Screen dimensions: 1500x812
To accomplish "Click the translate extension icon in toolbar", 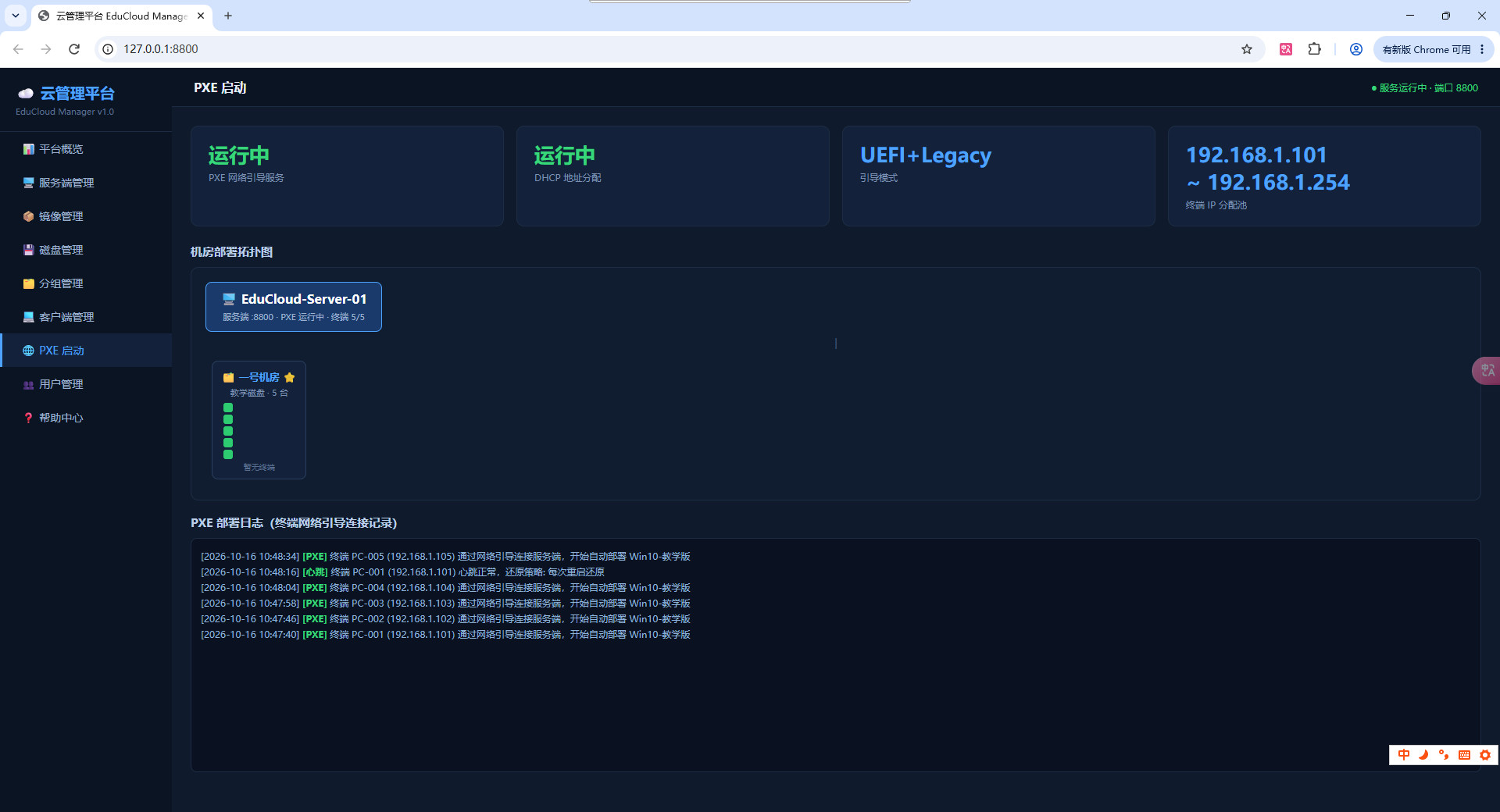I will click(x=1286, y=49).
